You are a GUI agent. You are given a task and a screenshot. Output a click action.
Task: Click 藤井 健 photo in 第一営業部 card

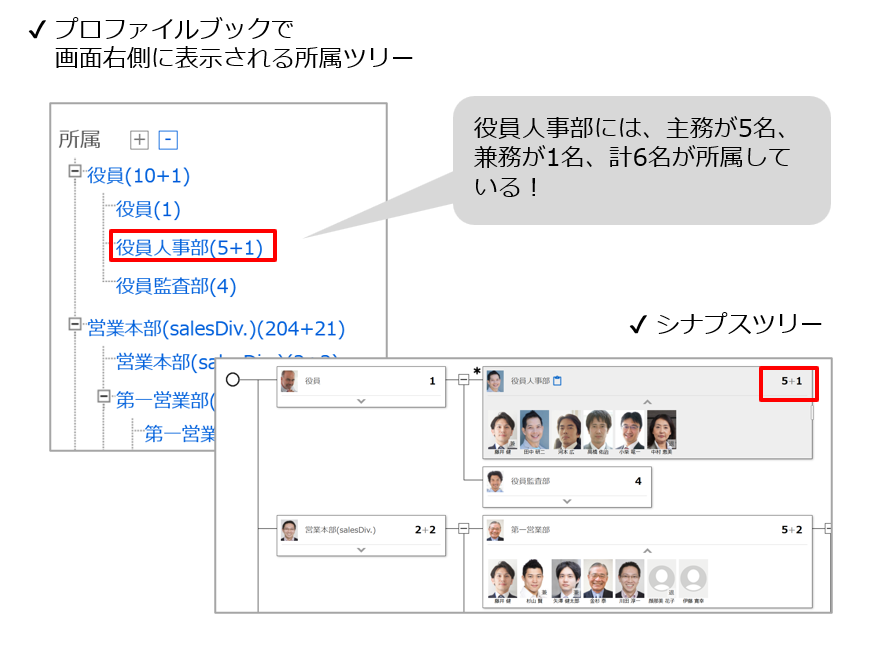502,579
